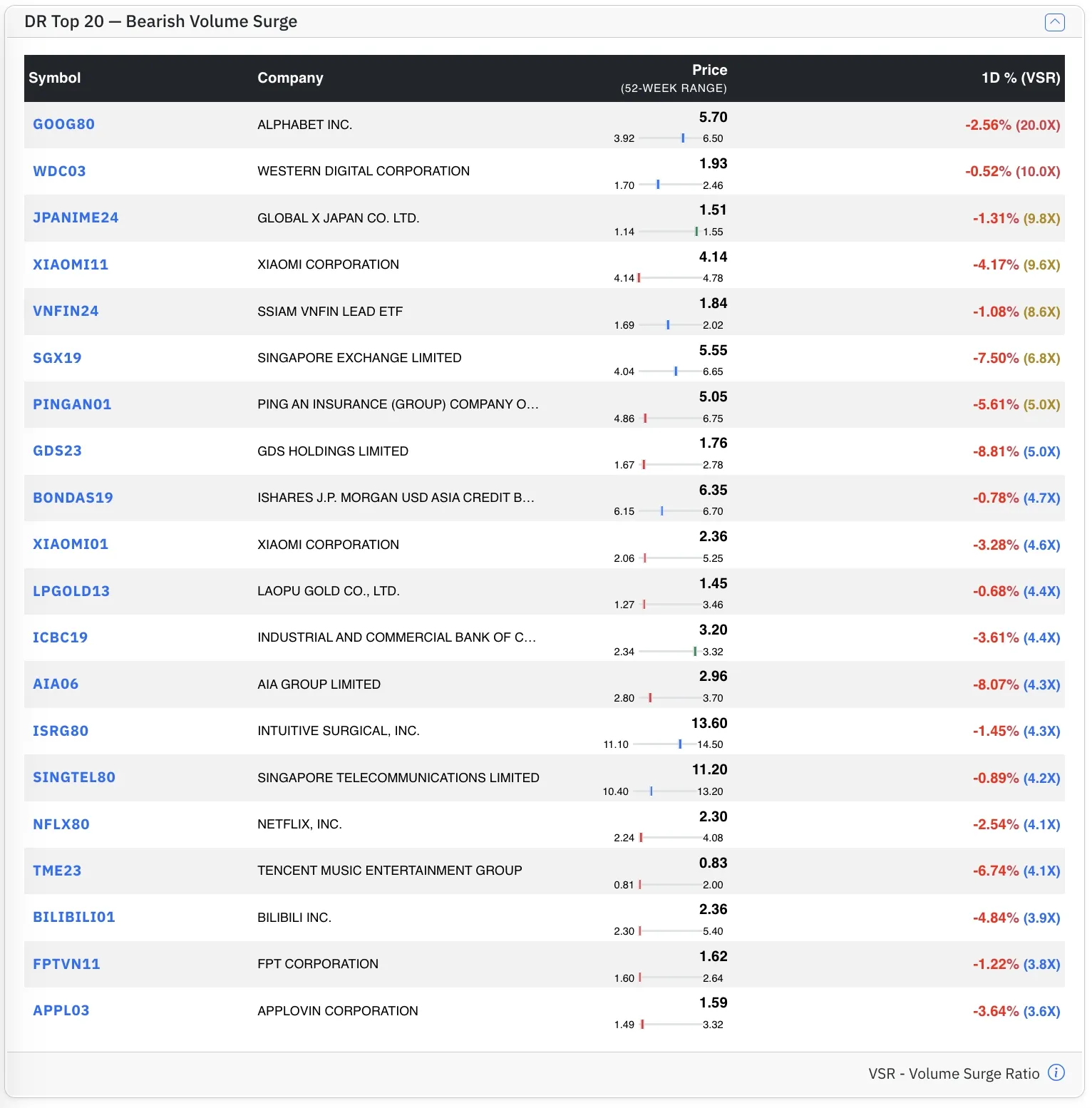Open the JPANIME24 symbol link
Image resolution: width=1092 pixels, height=1108 pixels.
76,217
